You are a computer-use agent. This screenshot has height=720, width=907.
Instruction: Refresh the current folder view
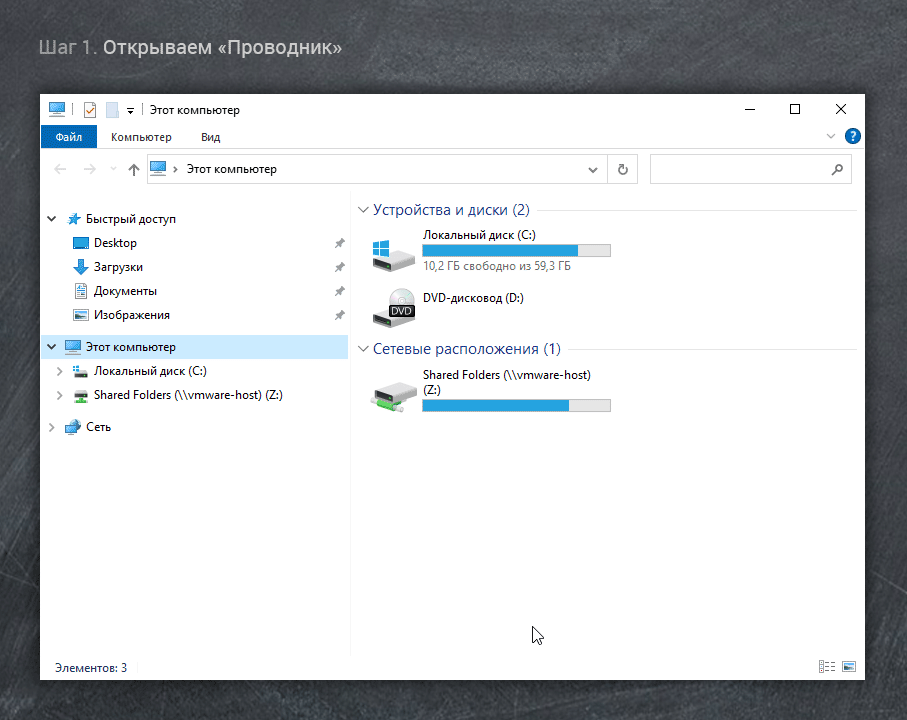pyautogui.click(x=622, y=170)
